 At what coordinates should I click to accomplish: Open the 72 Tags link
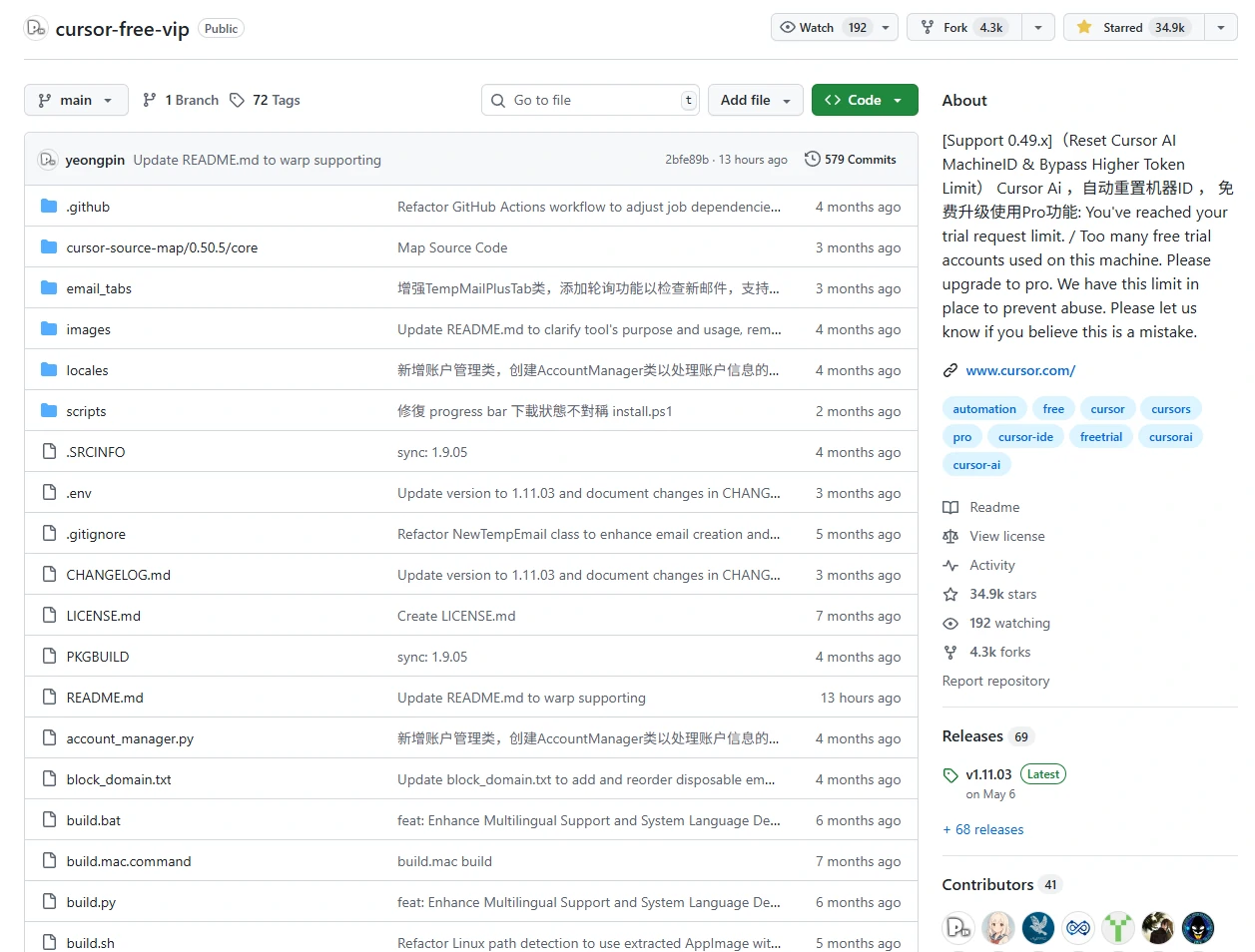(265, 100)
